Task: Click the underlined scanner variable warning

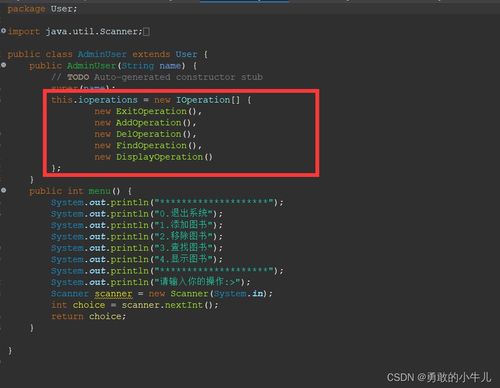Action: pyautogui.click(x=113, y=294)
